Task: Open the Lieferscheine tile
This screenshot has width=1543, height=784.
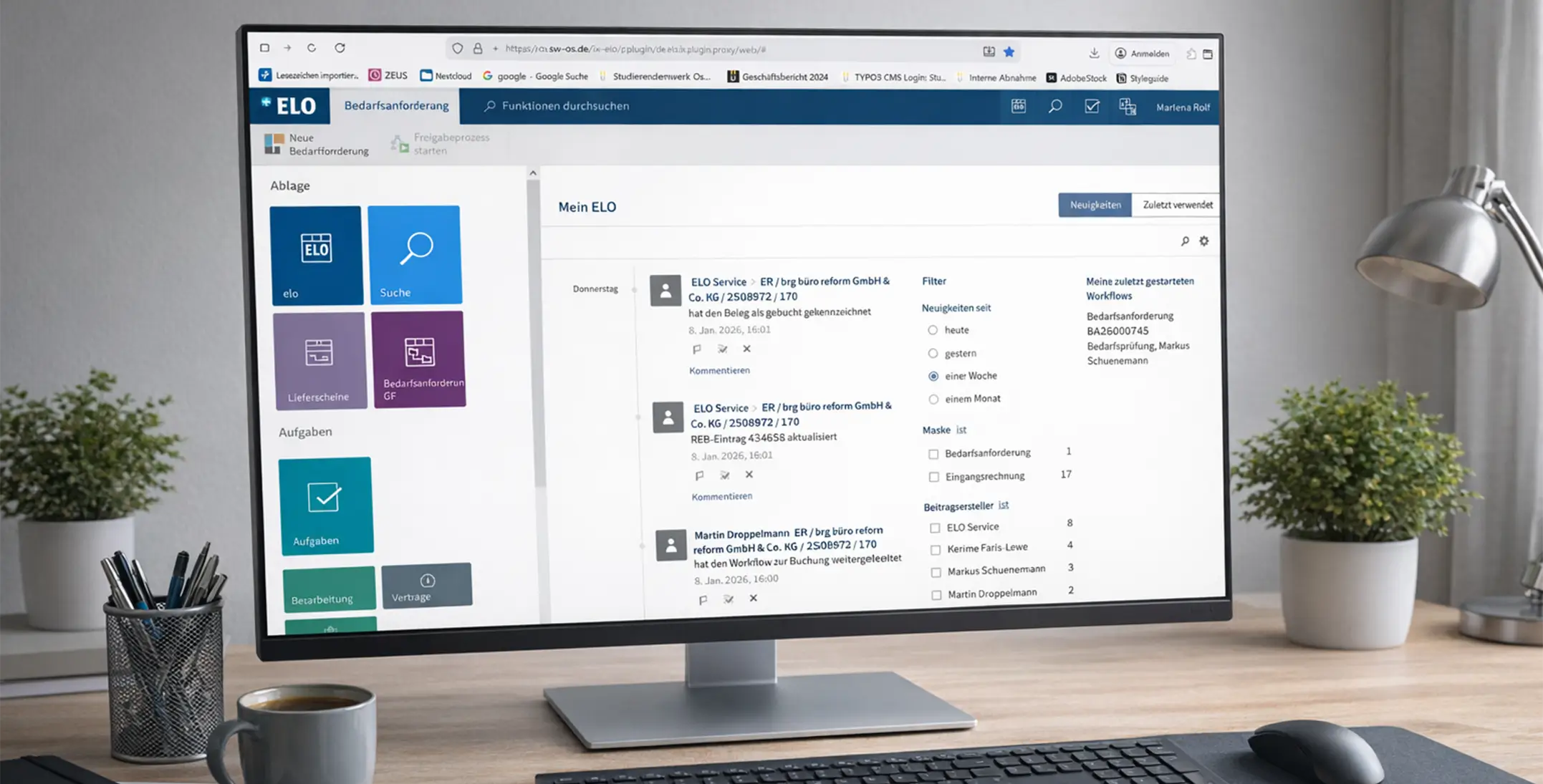Action: tap(319, 360)
